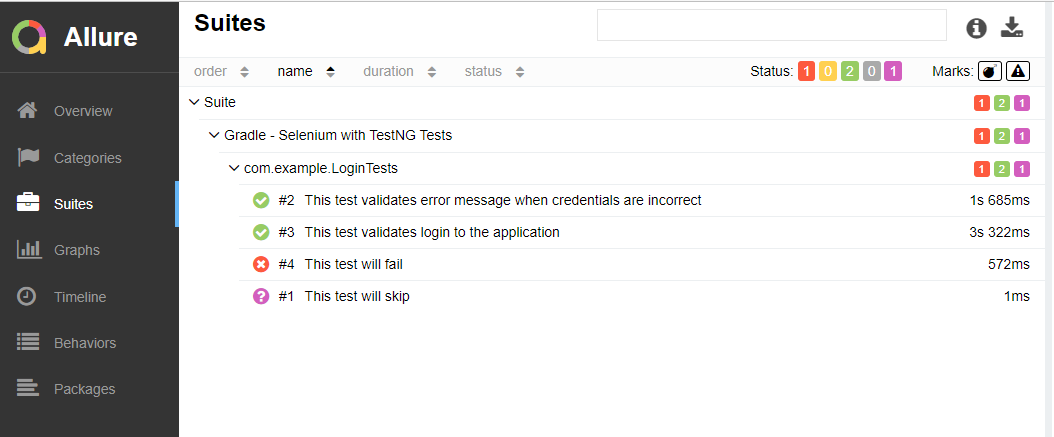Image resolution: width=1054 pixels, height=437 pixels.
Task: Click the Packages icon in sidebar
Action: pyautogui.click(x=28, y=389)
